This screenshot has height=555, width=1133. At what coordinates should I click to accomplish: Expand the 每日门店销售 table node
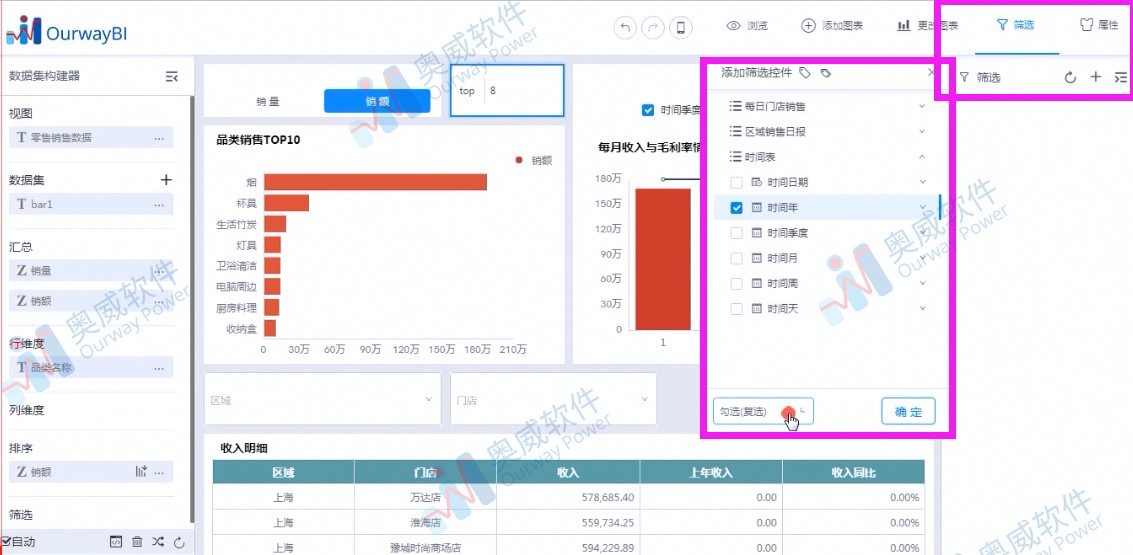tap(922, 106)
